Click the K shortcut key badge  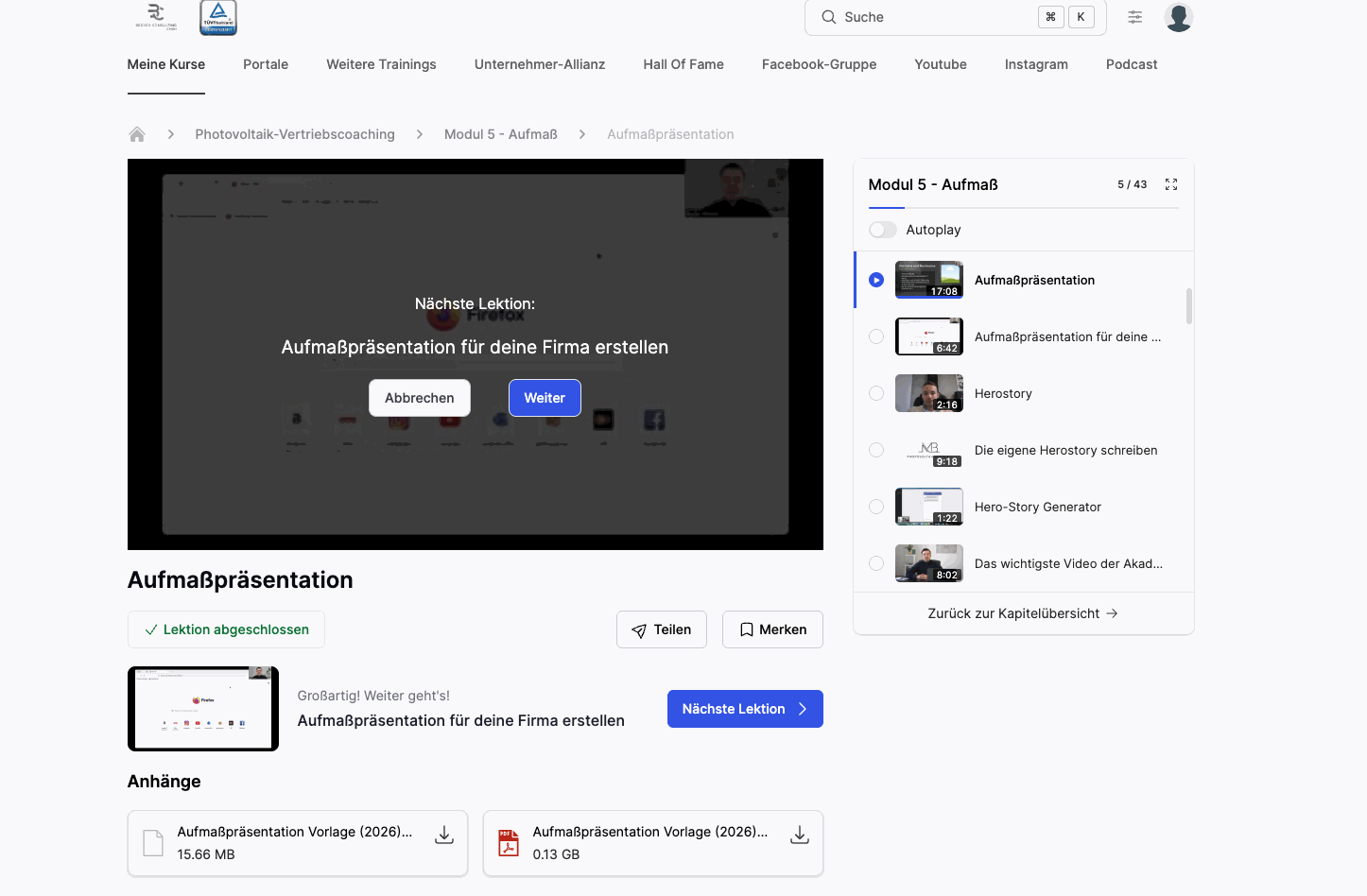[1081, 17]
